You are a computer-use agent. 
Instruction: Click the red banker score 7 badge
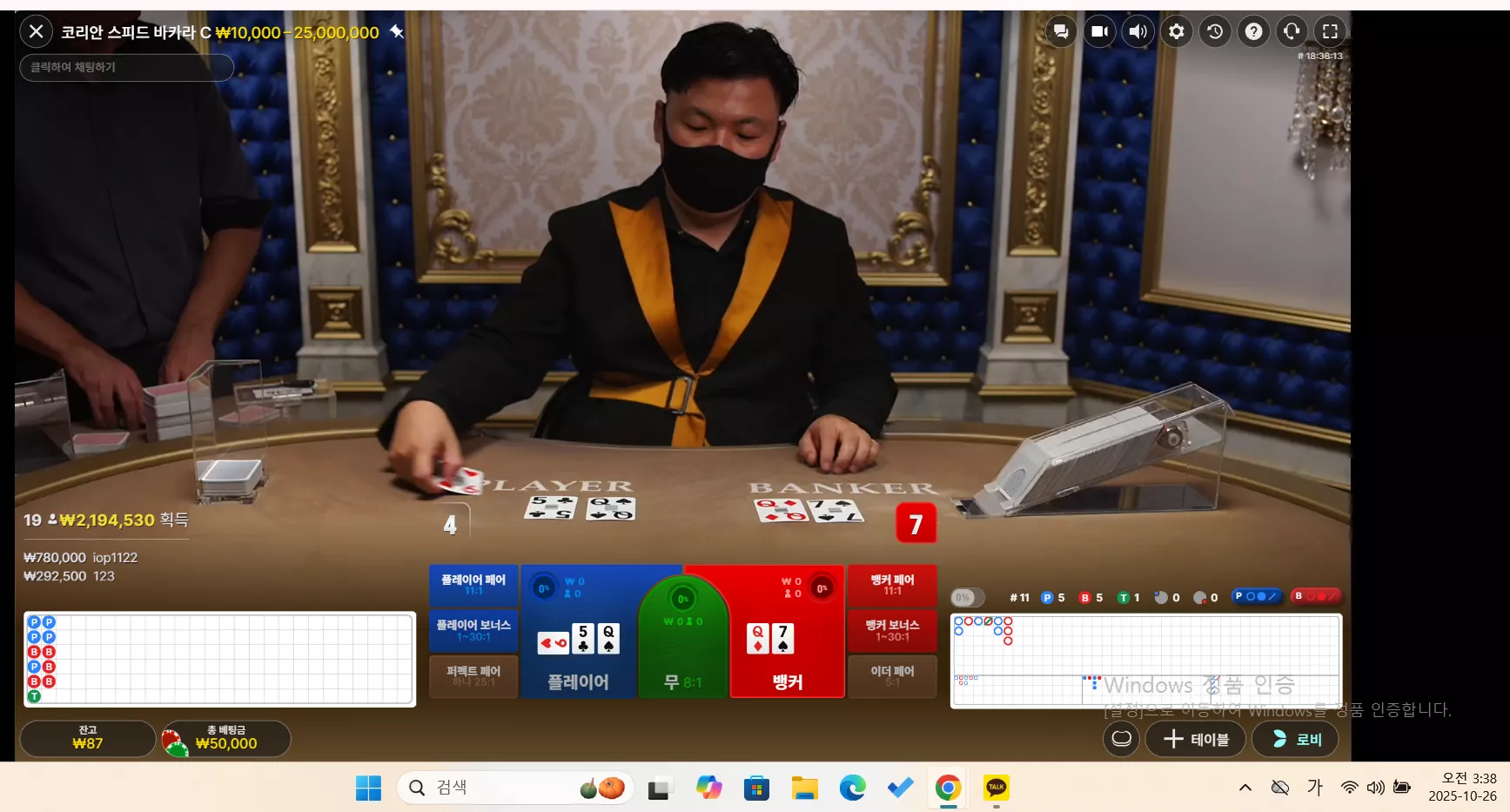coord(916,524)
